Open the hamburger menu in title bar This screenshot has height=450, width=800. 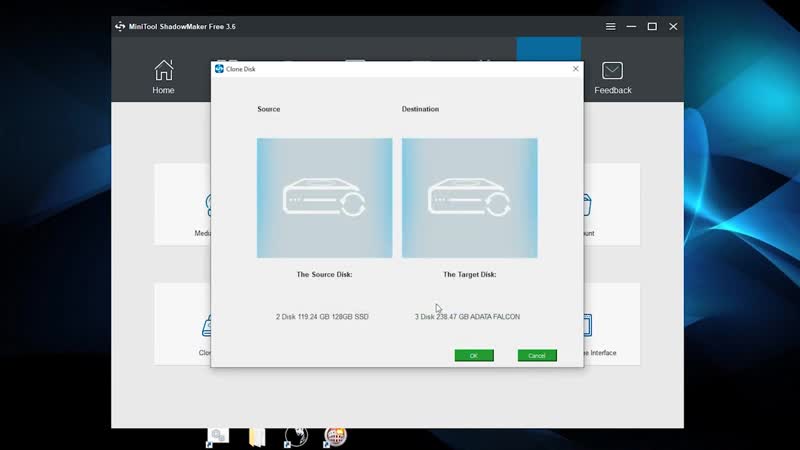pos(610,27)
